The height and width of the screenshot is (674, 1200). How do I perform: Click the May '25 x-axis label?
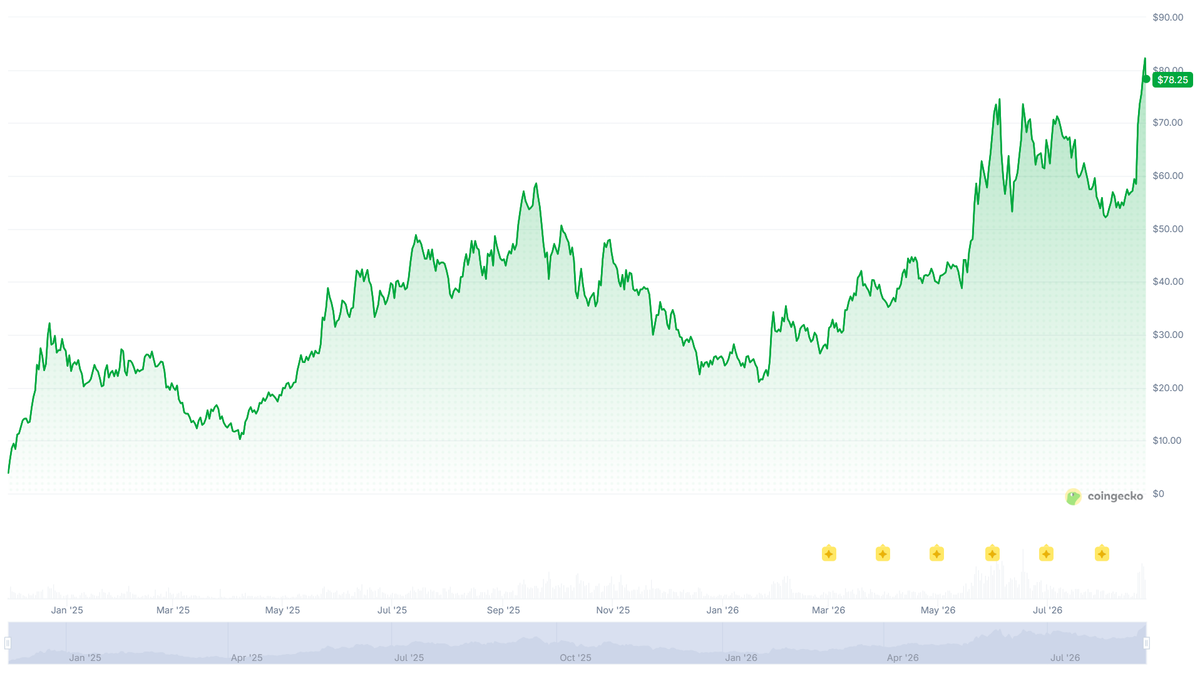coord(282,610)
